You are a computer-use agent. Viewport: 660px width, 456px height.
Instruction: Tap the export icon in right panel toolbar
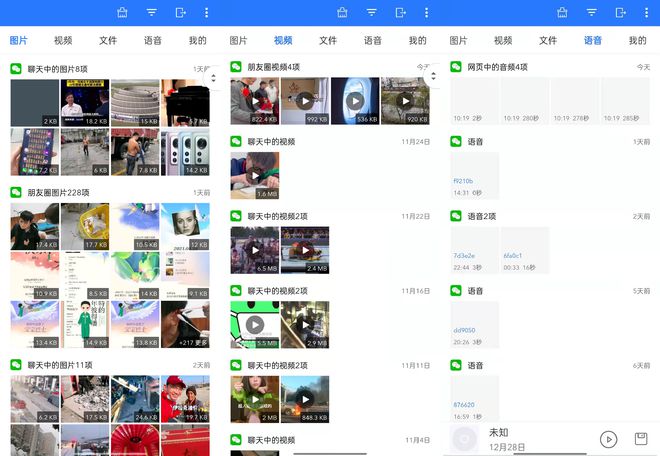click(x=621, y=13)
